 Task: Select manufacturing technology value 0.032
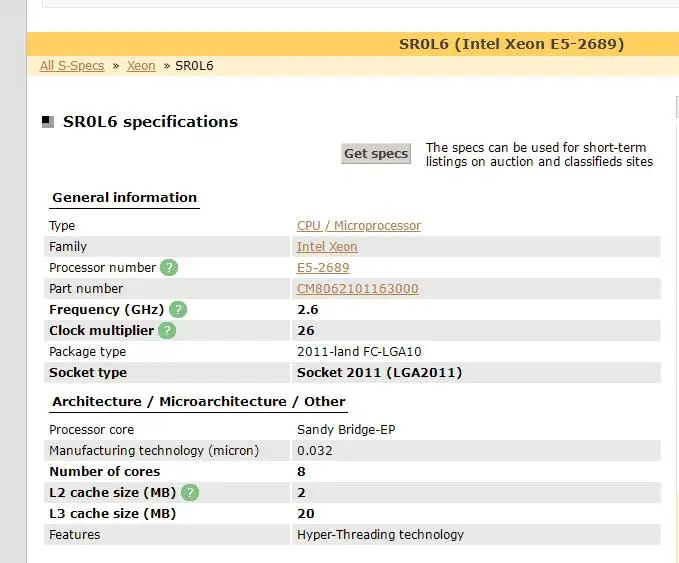pyautogui.click(x=314, y=450)
